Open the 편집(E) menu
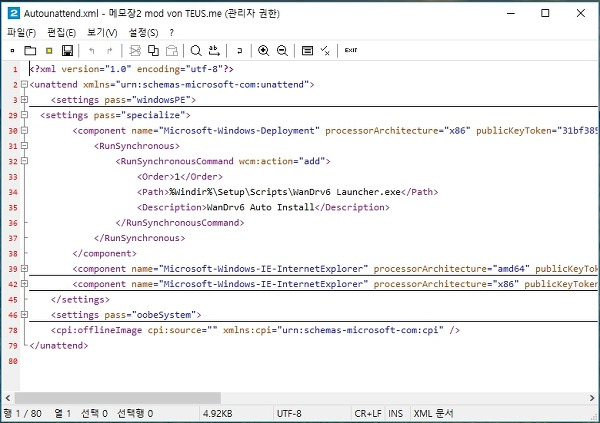This screenshot has width=600, height=423. point(61,33)
